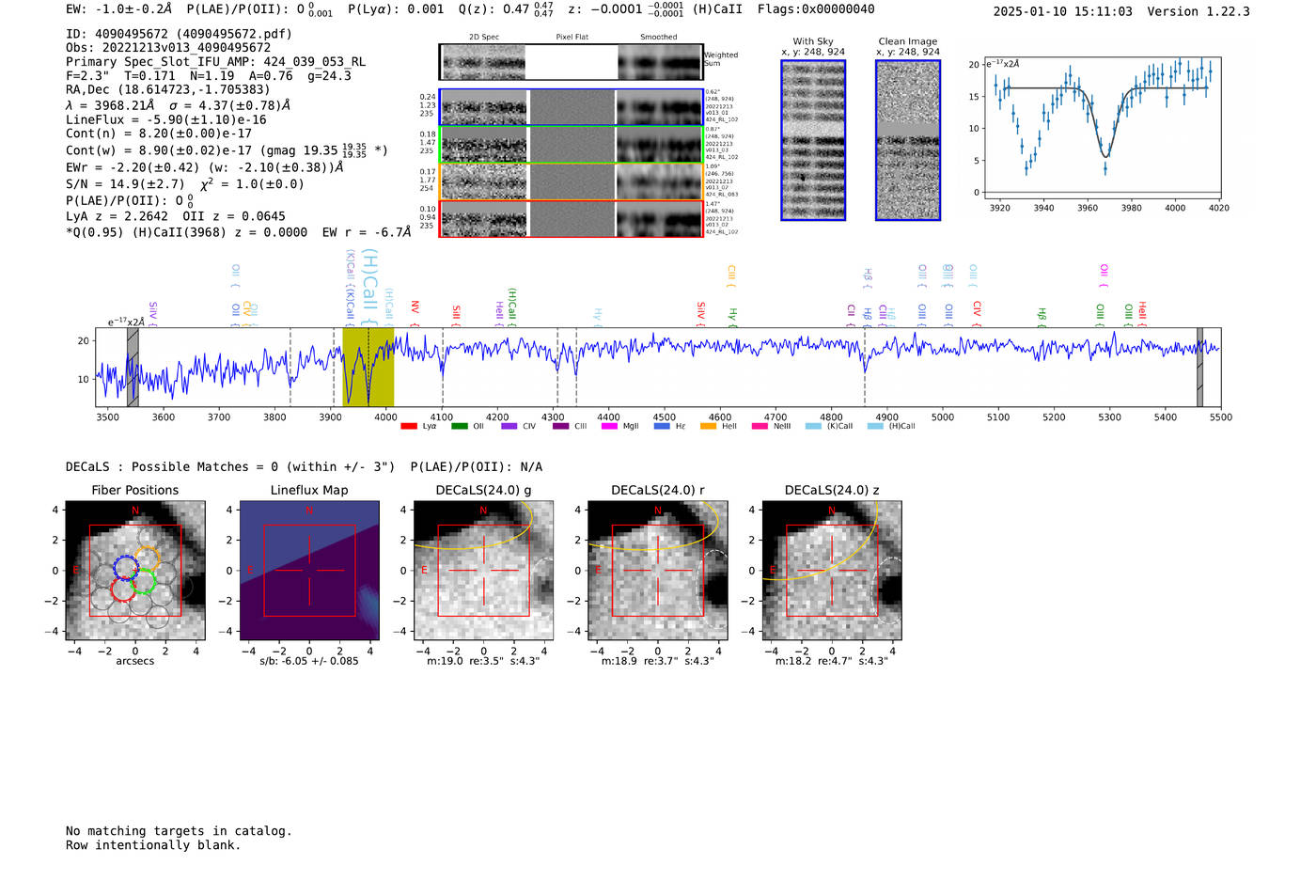Select the red-bordered 2D spectrum row
The height and width of the screenshot is (896, 1316).
point(571,218)
